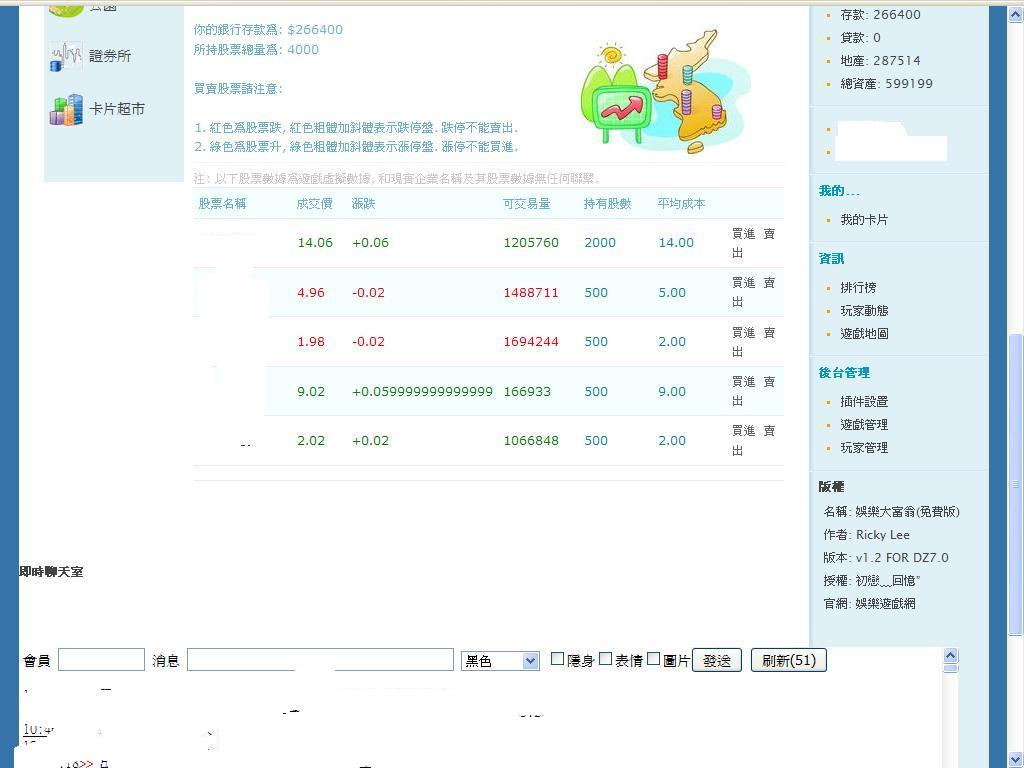Focus the 會員 member input field
This screenshot has height=768, width=1024.
coord(101,660)
